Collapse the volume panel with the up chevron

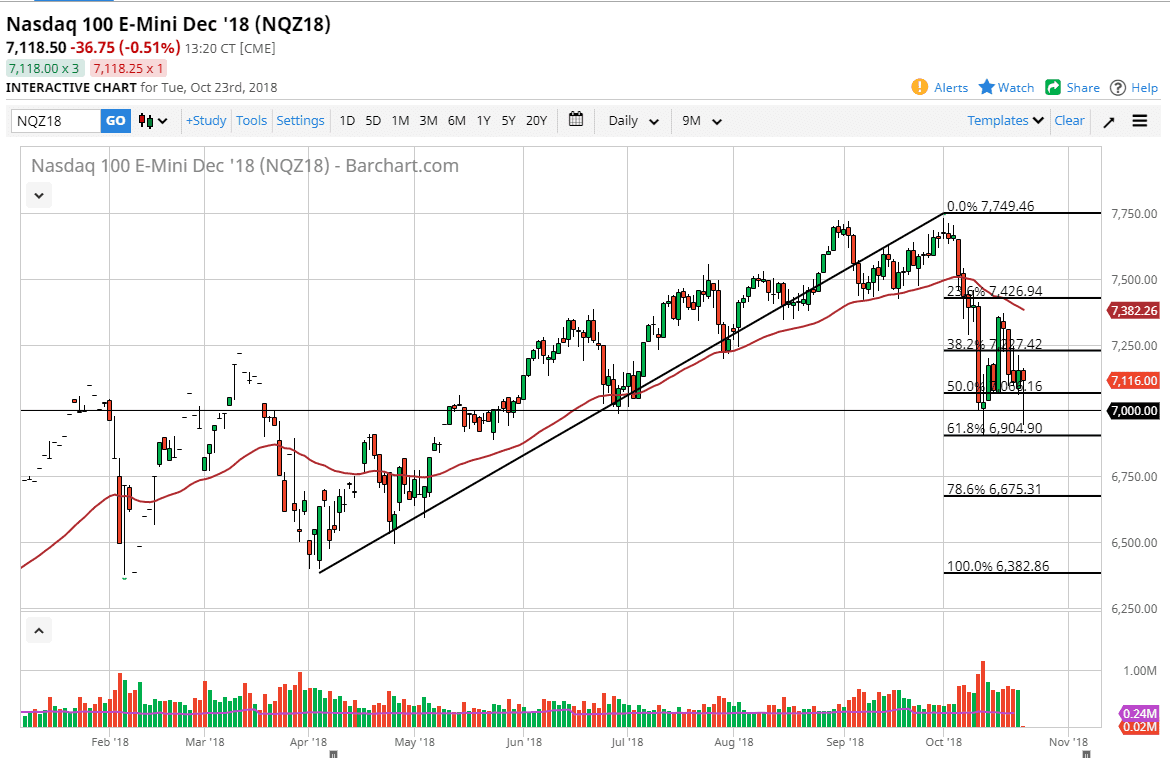tap(38, 630)
